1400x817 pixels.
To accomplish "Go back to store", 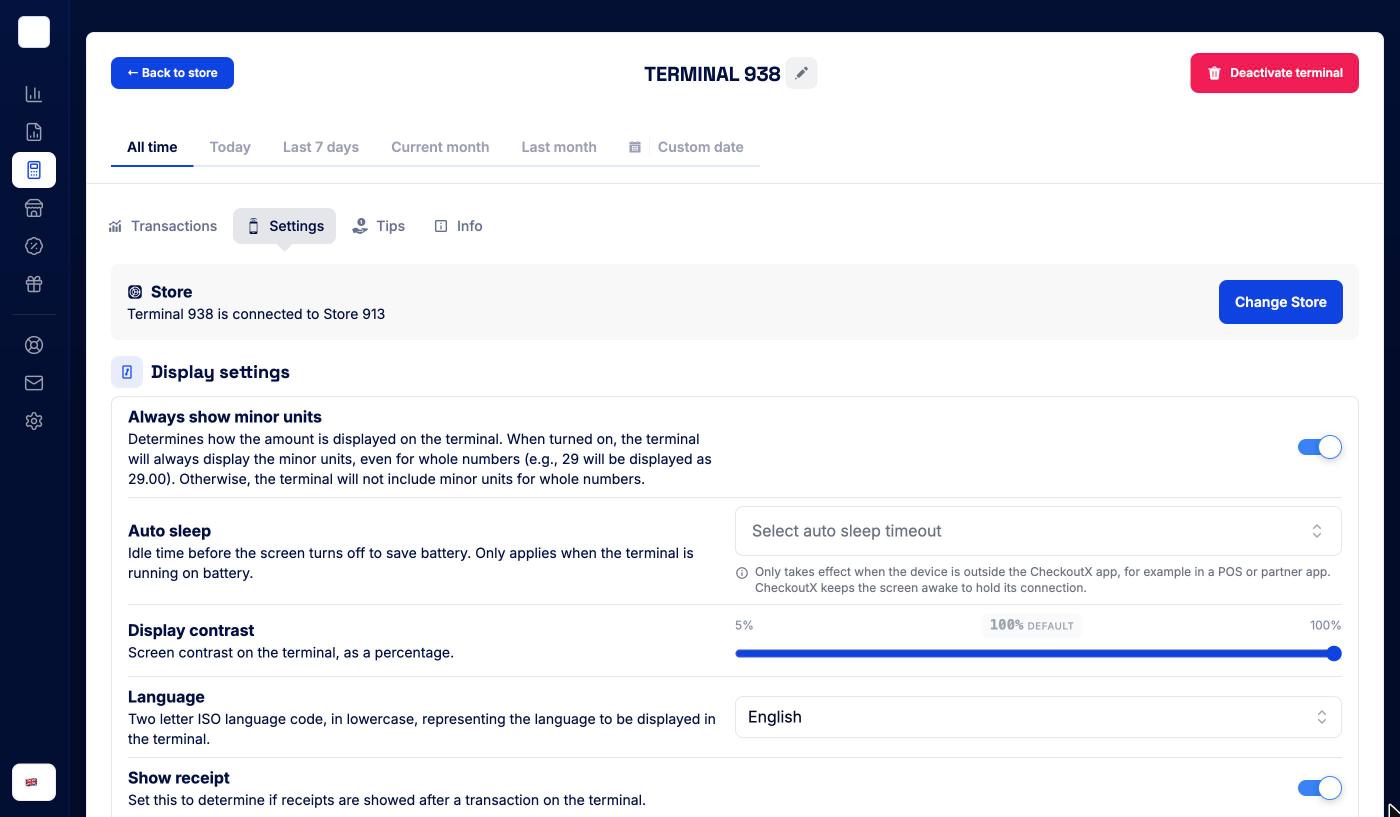I will [172, 73].
